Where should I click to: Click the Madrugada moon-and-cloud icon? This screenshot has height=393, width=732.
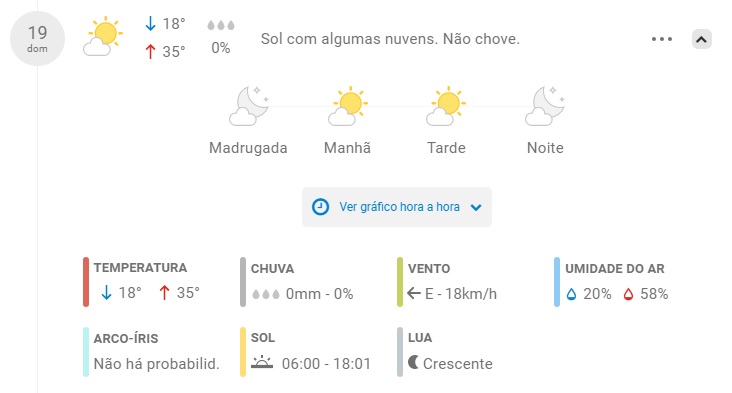(249, 106)
